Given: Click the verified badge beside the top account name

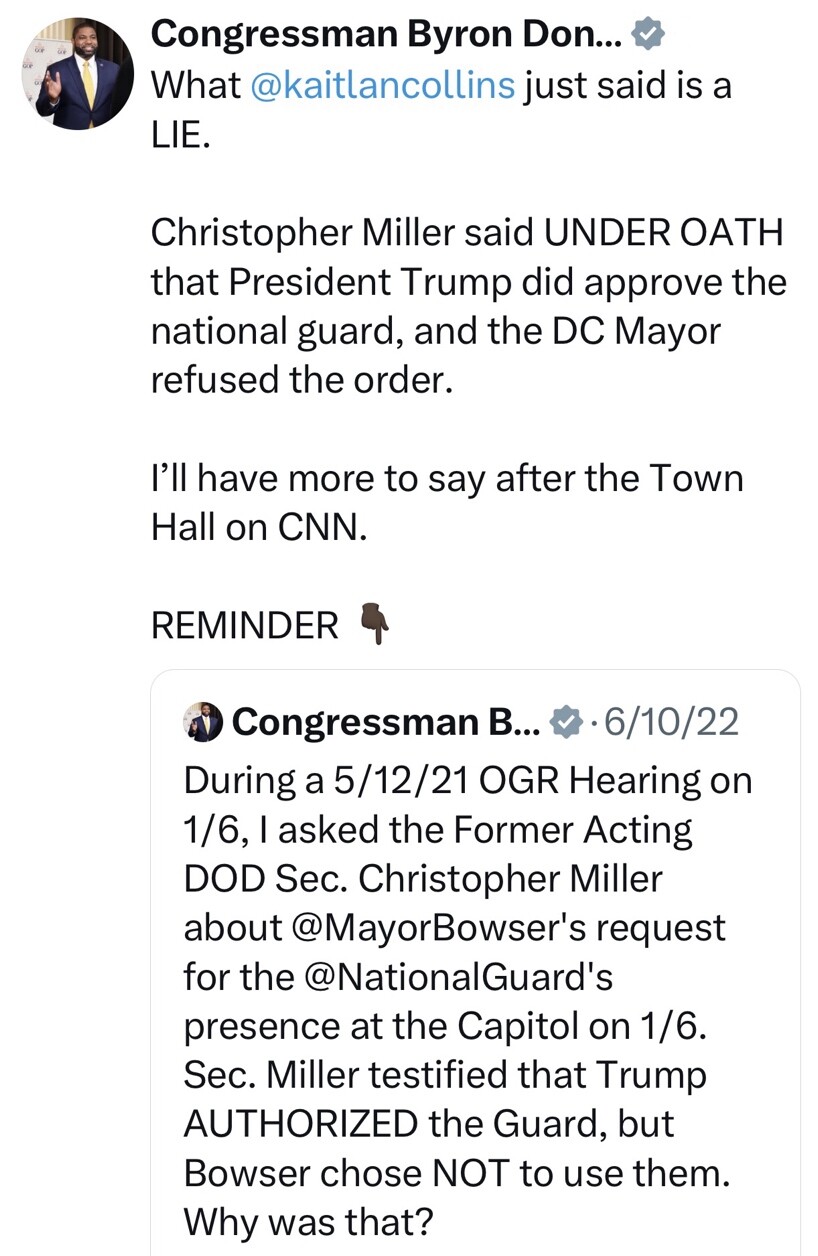Looking at the screenshot, I should point(648,36).
